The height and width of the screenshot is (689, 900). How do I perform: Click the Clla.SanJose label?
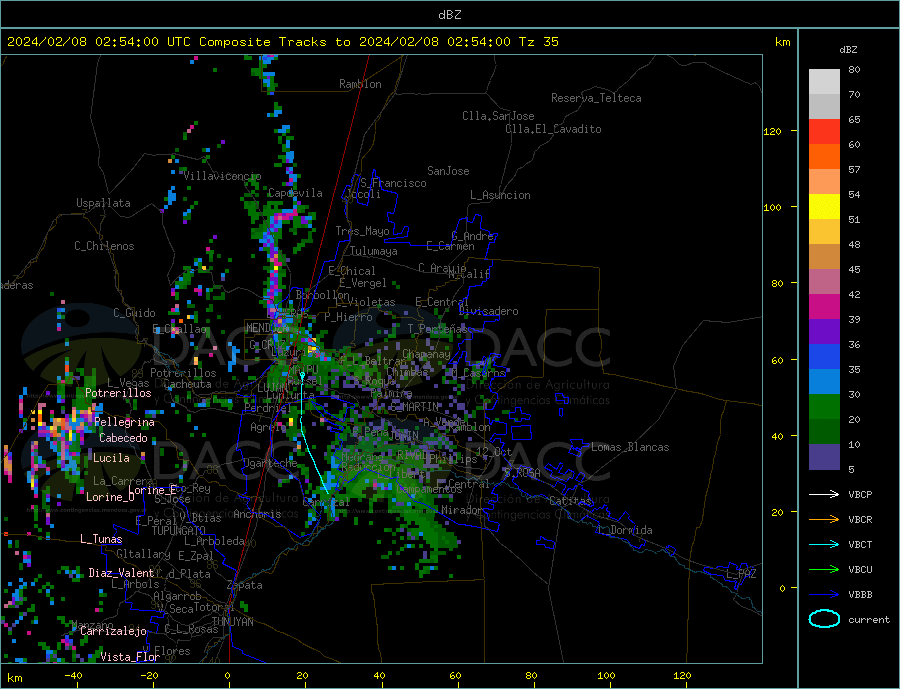[498, 116]
